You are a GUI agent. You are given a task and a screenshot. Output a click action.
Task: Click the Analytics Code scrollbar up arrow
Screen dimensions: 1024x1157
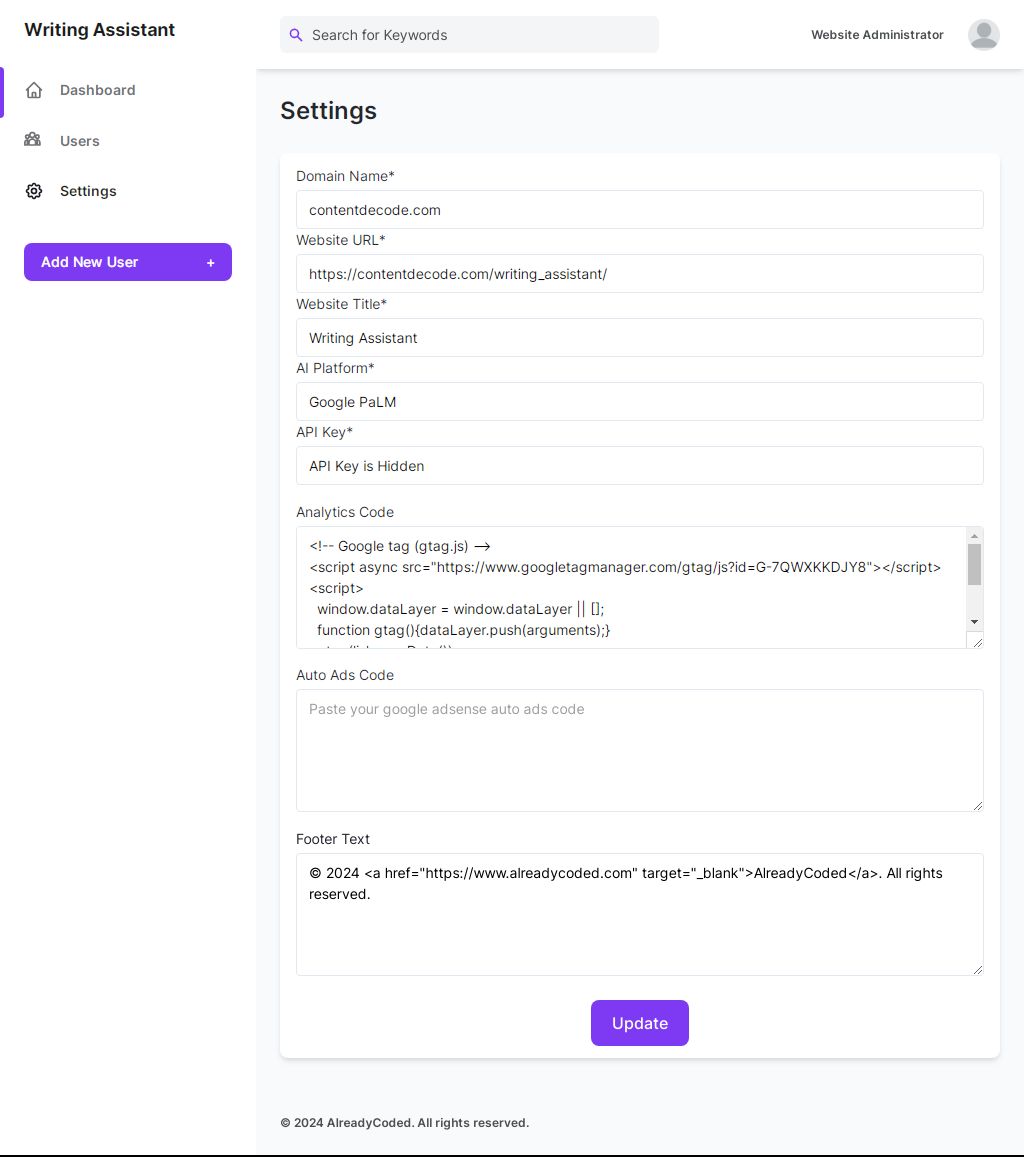(x=975, y=536)
